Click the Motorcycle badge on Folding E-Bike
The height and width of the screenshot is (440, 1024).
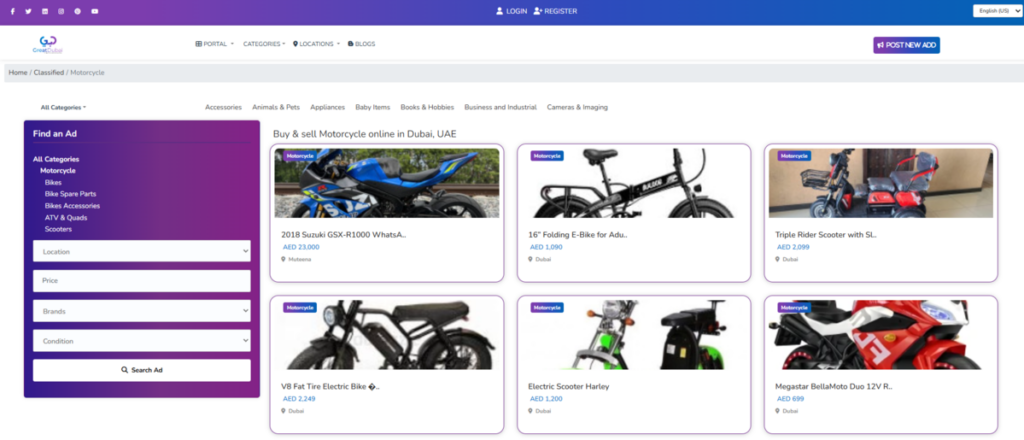[547, 156]
